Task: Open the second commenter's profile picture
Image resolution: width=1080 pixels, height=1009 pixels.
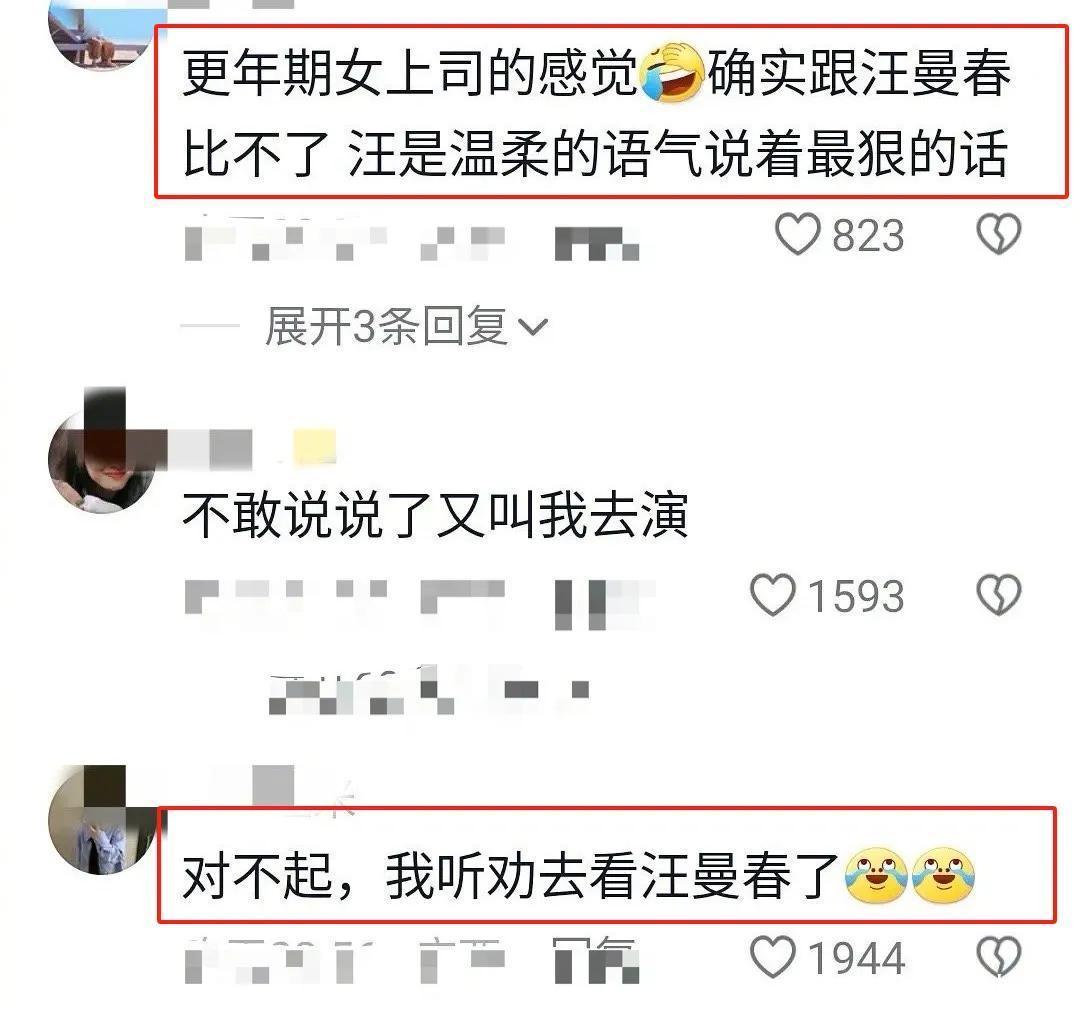Action: coord(103,460)
